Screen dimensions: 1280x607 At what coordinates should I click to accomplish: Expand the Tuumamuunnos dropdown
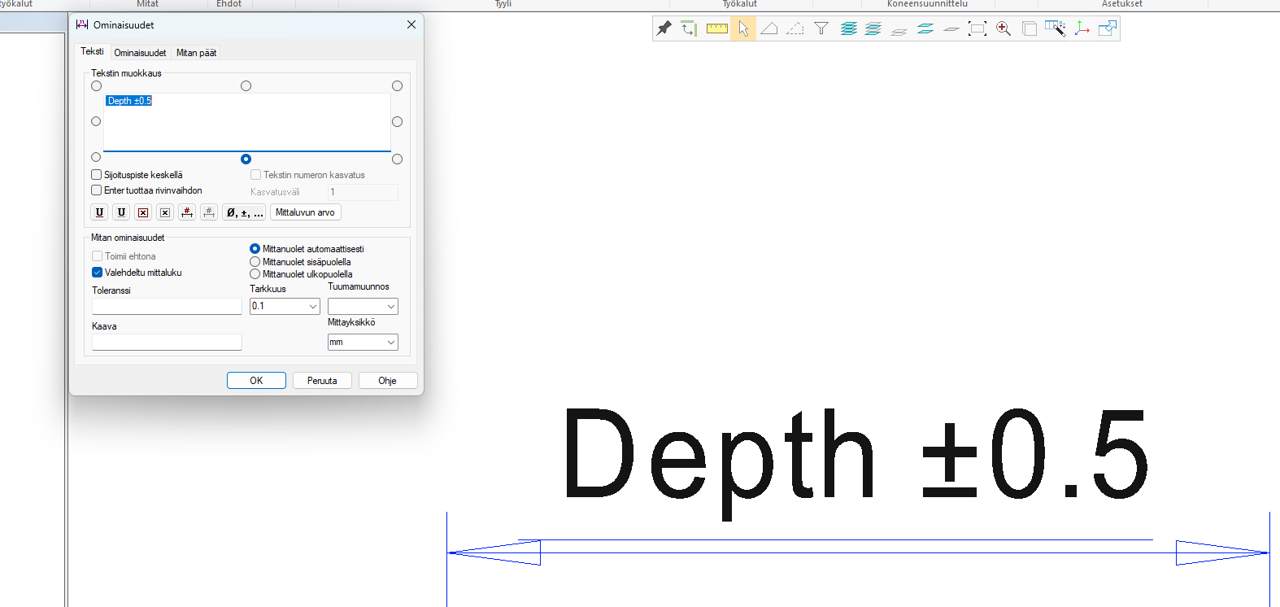pos(363,306)
